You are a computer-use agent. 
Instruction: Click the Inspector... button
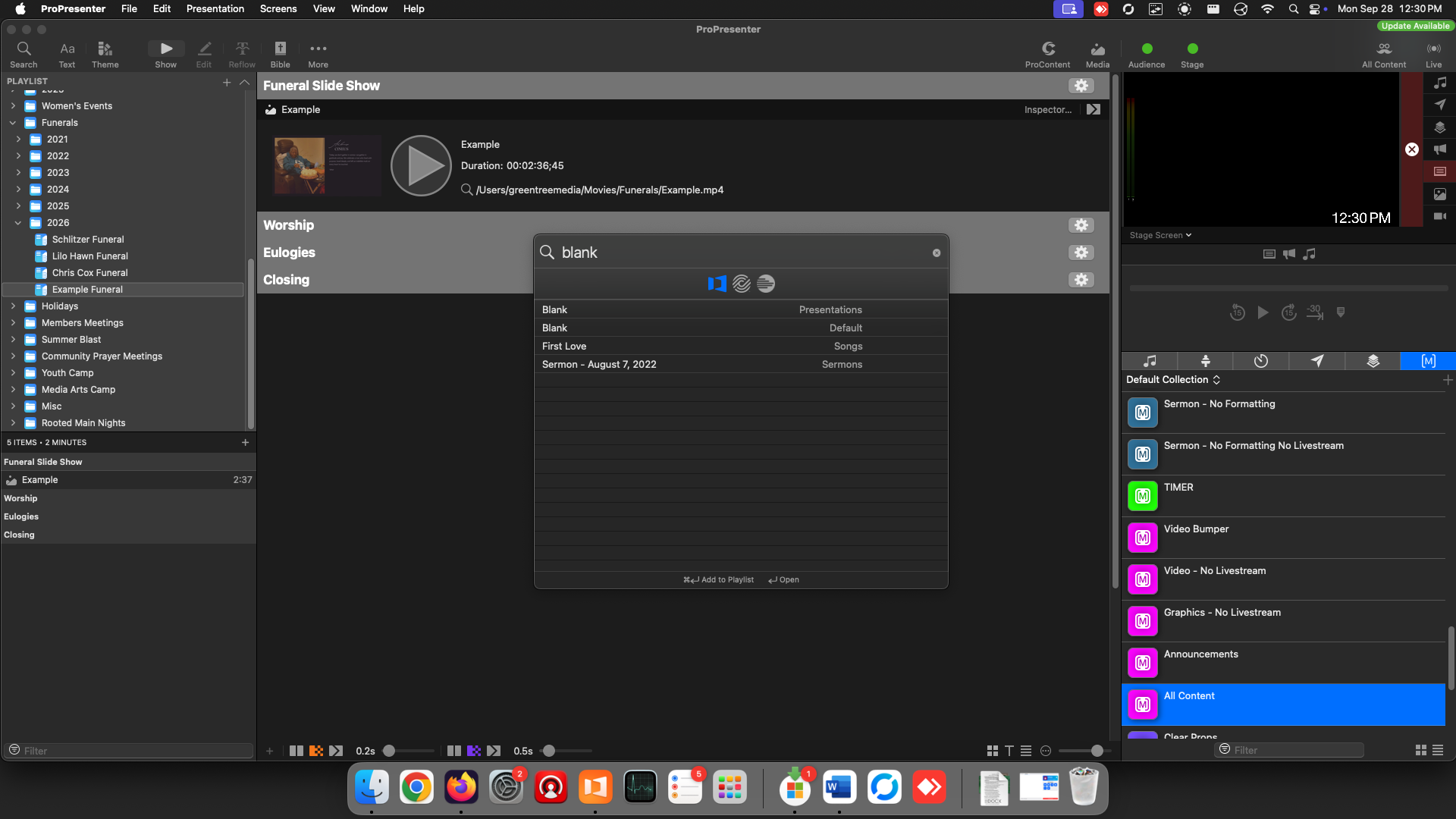[1048, 110]
